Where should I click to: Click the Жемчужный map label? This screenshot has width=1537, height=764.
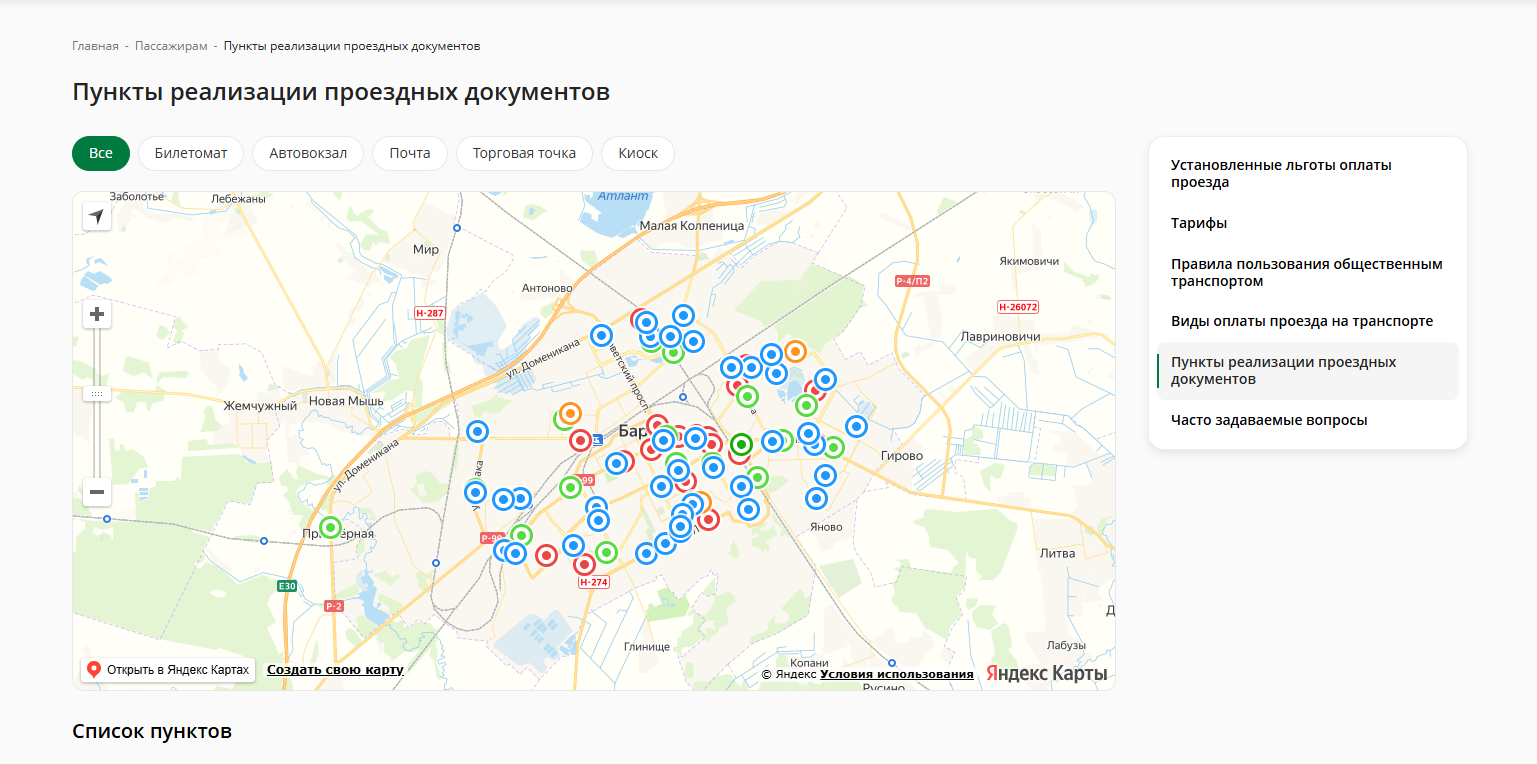coord(260,406)
